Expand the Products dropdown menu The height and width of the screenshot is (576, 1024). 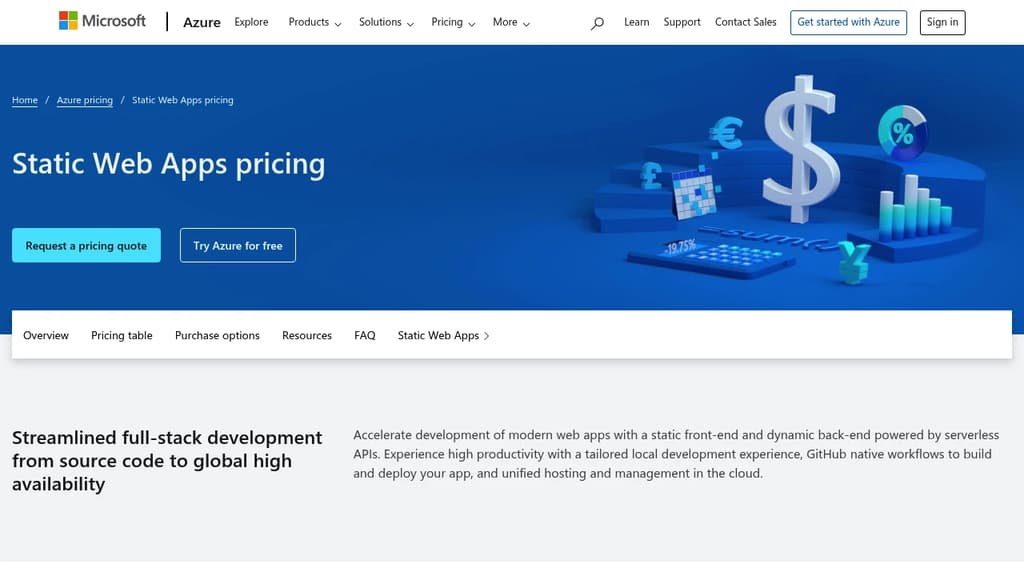(x=315, y=22)
